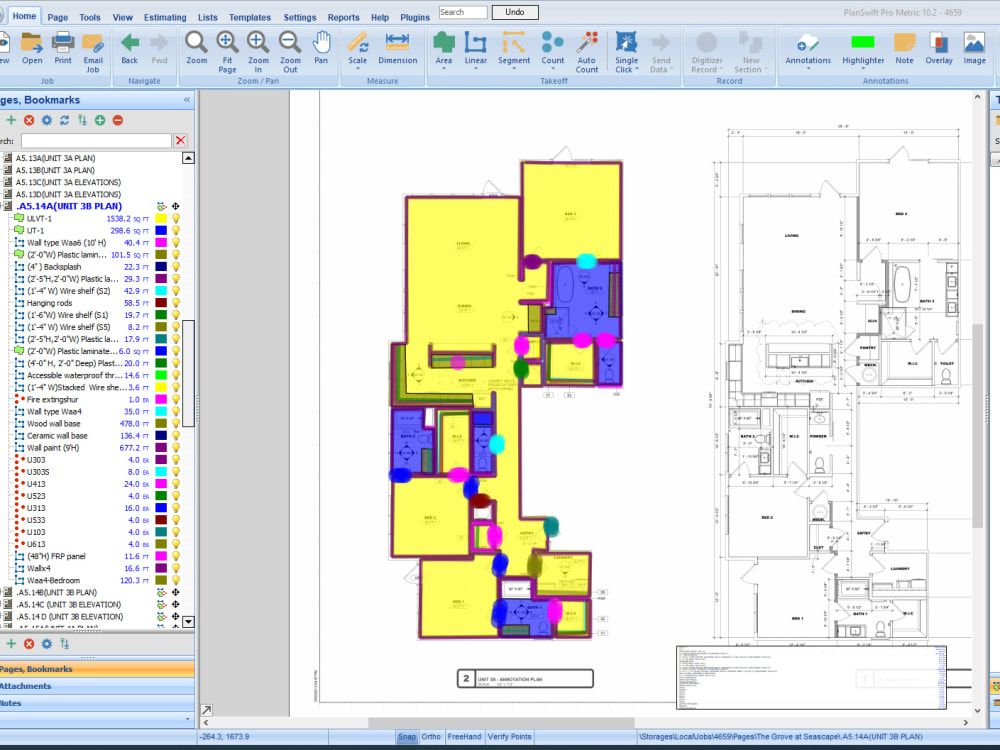This screenshot has height=750, width=1000.
Task: Toggle Snap mode in the status bar
Action: pos(407,736)
